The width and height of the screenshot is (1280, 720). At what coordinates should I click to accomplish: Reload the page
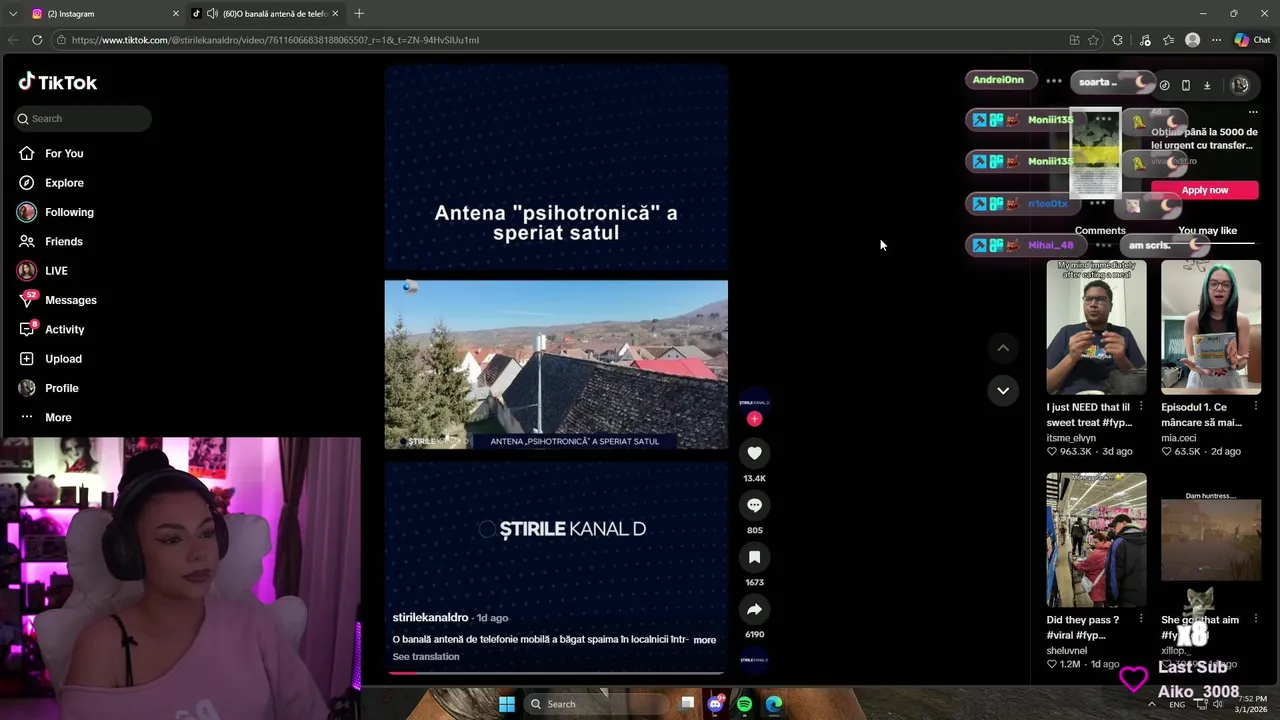pos(37,40)
